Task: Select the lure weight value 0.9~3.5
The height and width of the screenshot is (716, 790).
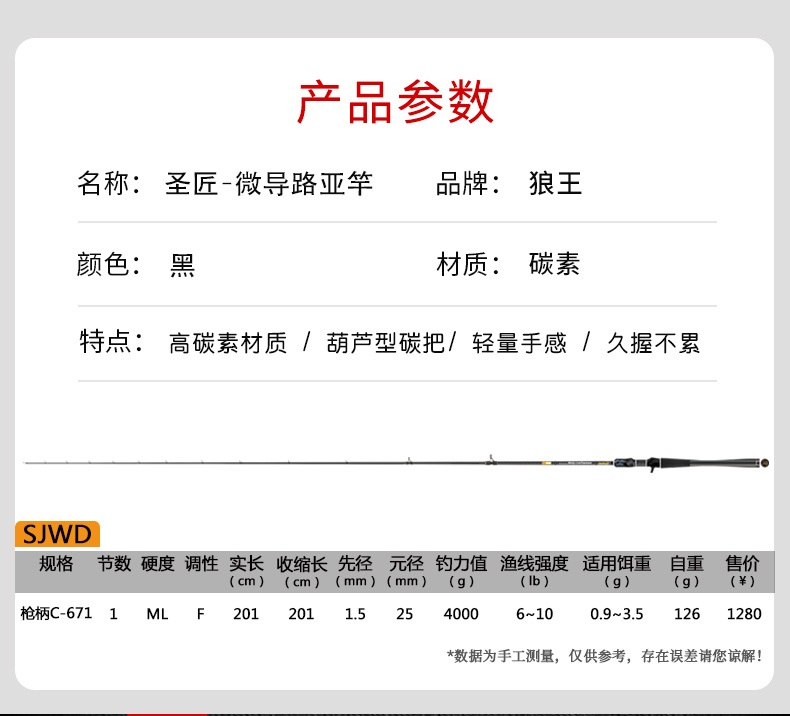Action: point(617,614)
